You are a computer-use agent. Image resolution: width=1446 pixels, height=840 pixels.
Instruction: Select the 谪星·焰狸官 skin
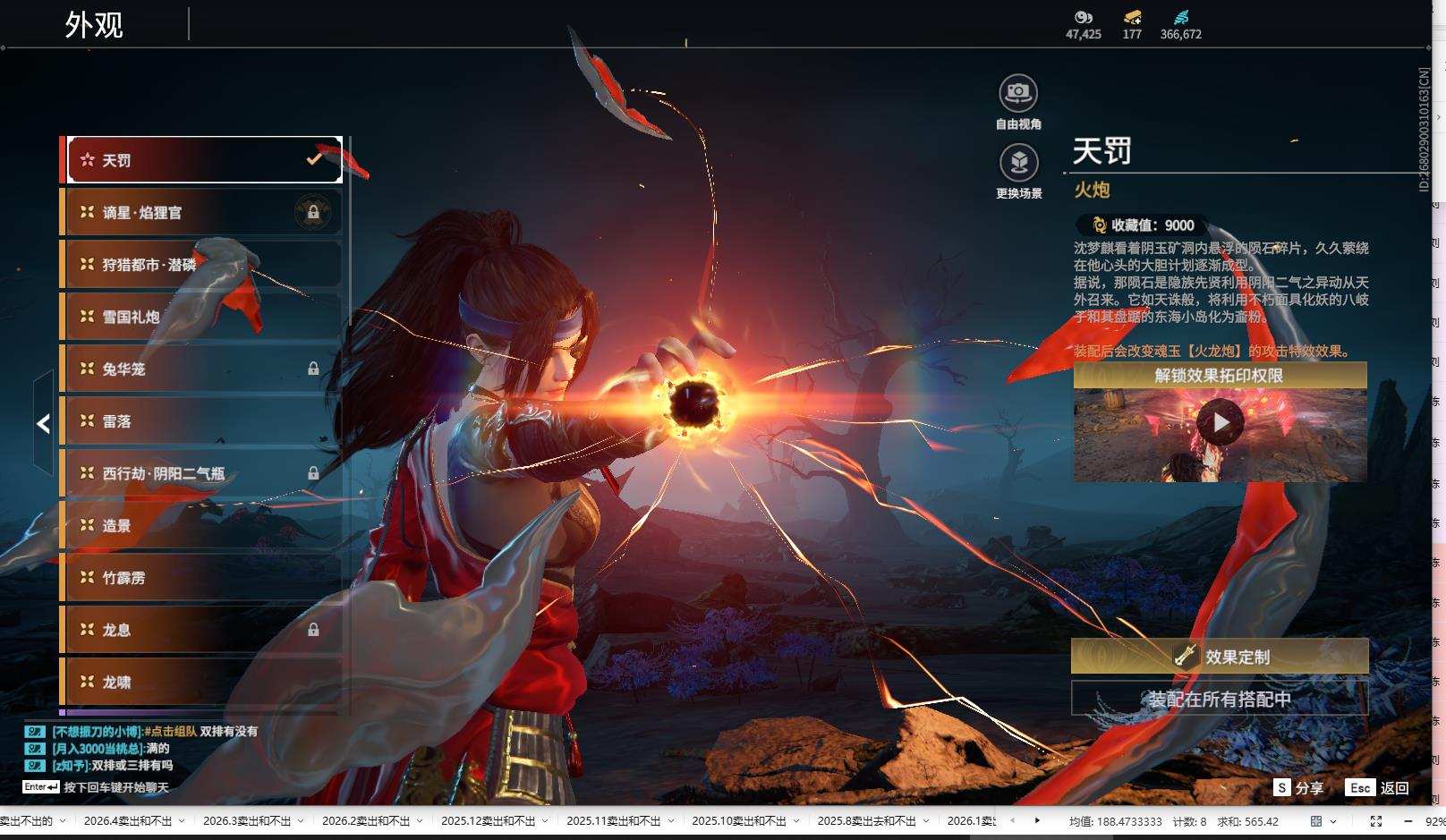200,212
